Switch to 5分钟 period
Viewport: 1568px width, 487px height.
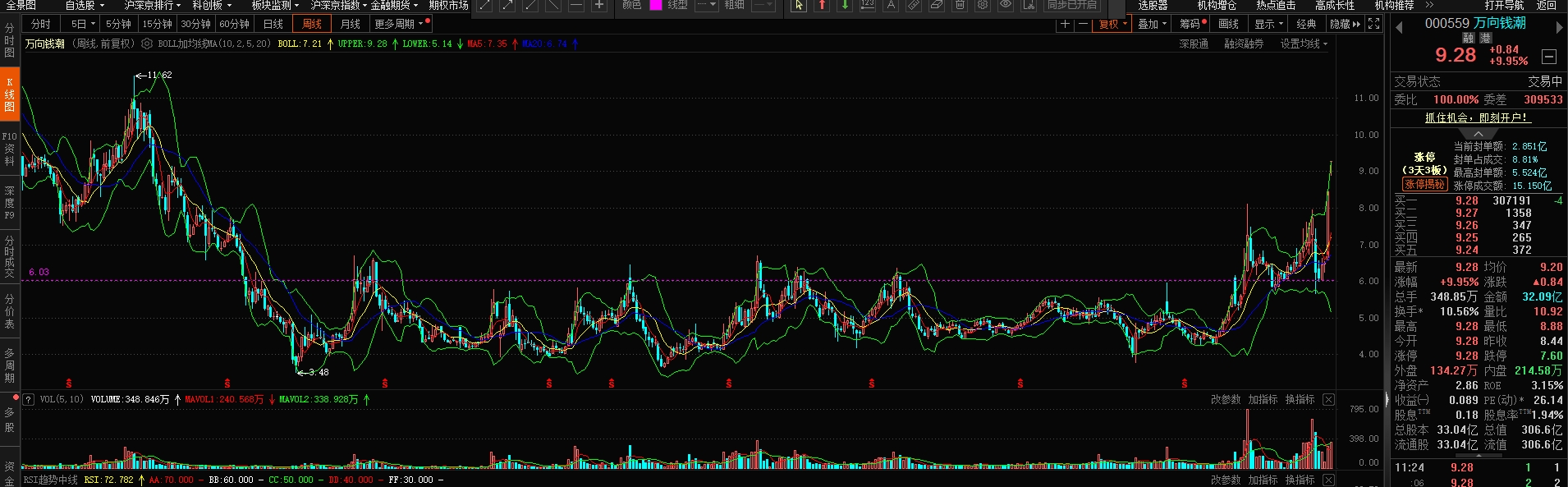tap(119, 24)
